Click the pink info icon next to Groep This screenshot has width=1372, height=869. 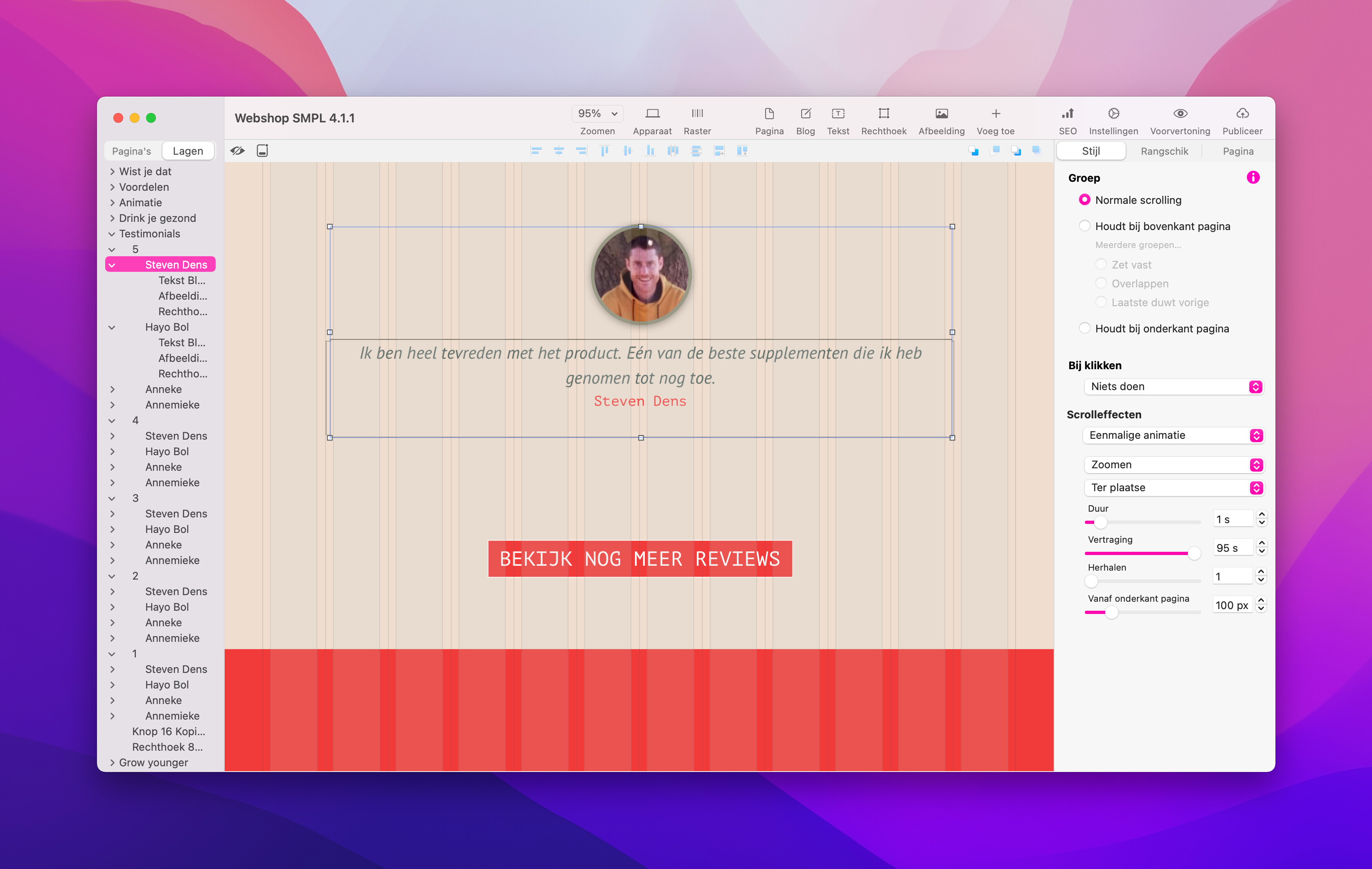click(1253, 177)
